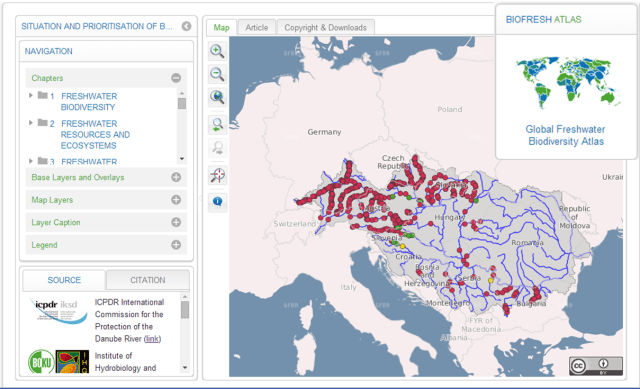Click chapters list scroll down arrow
The image size is (640, 389).
[x=182, y=159]
